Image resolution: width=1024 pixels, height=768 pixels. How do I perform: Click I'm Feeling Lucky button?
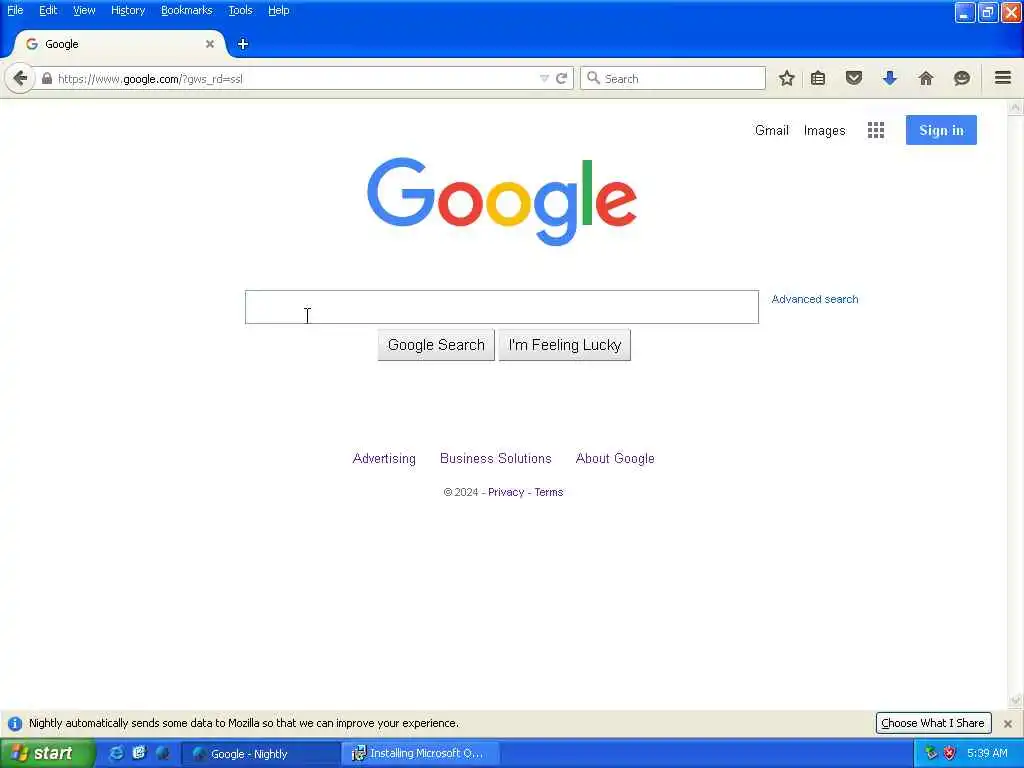tap(565, 345)
